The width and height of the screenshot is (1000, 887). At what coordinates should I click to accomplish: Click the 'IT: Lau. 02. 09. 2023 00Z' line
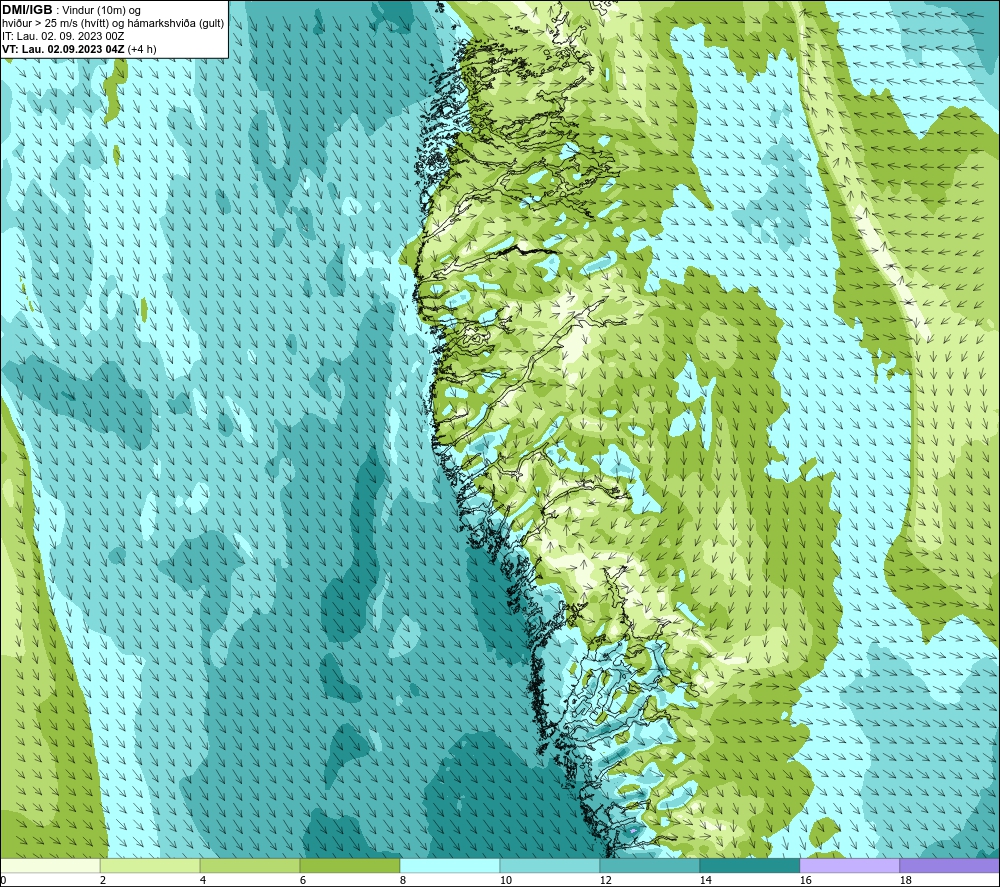(63, 36)
